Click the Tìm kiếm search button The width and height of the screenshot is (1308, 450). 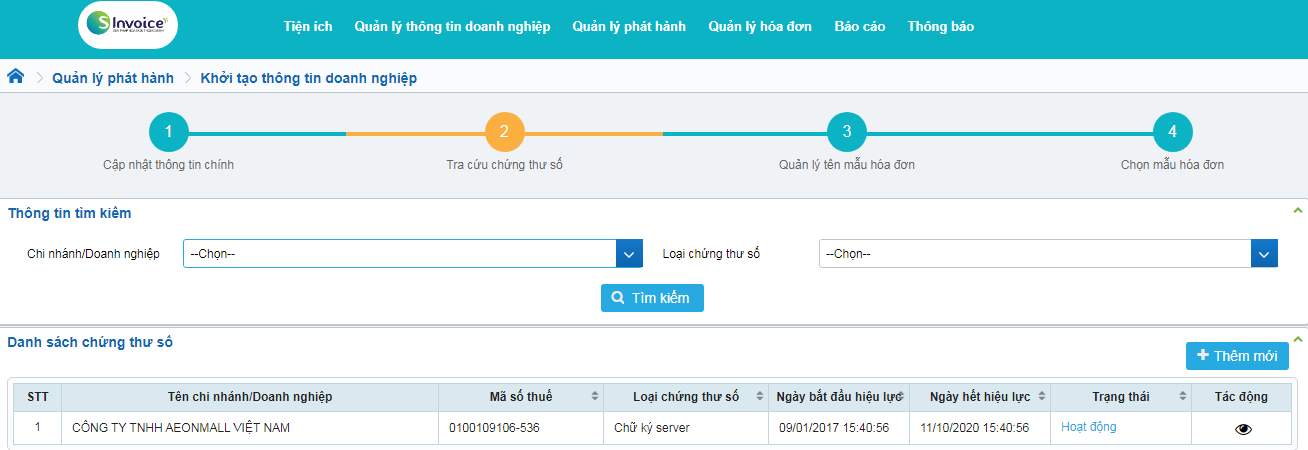(x=652, y=298)
